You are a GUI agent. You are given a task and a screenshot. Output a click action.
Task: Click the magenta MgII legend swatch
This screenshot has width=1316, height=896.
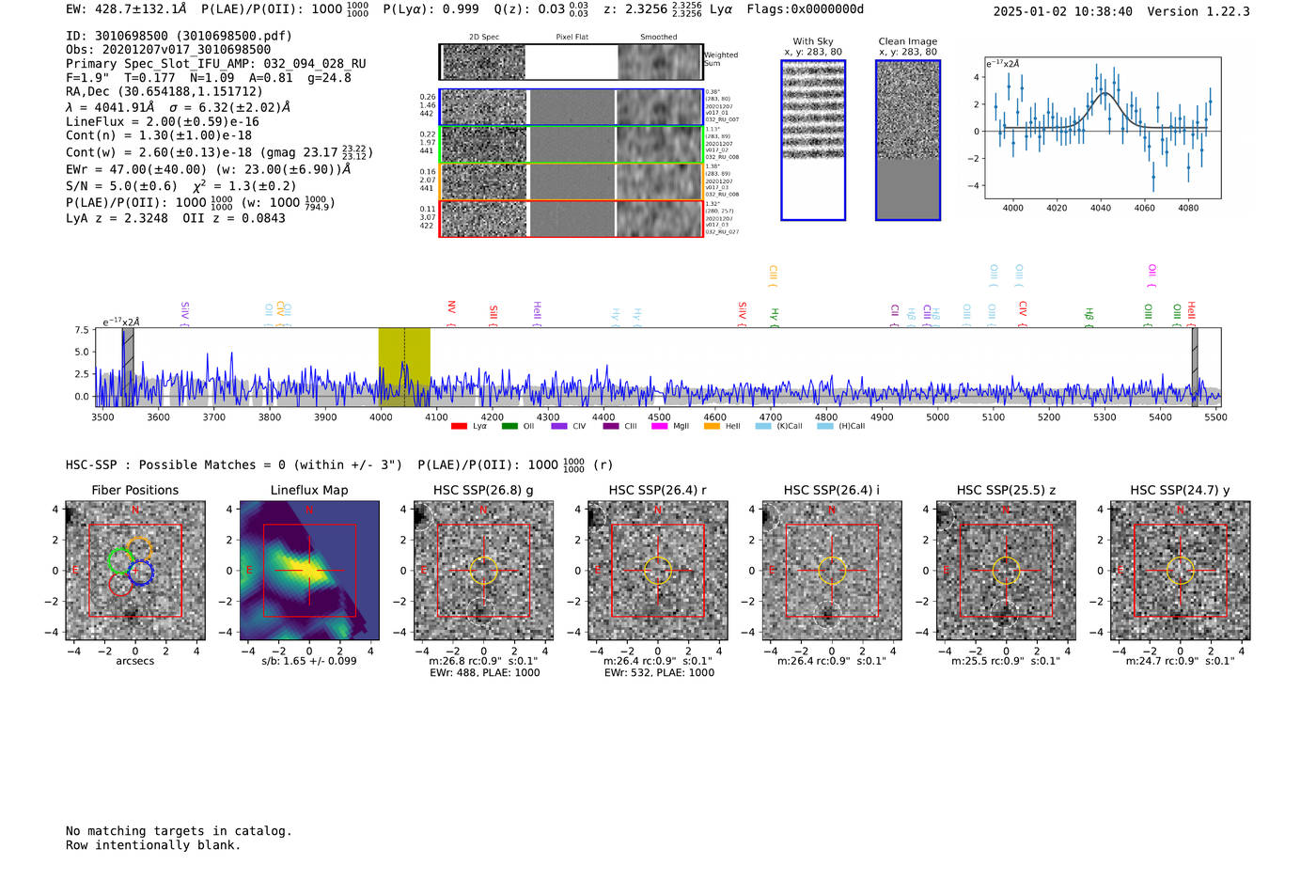click(660, 426)
